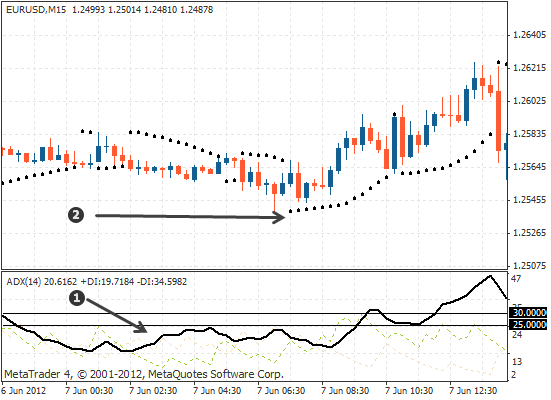Click the ADX peak near 47

(490, 276)
